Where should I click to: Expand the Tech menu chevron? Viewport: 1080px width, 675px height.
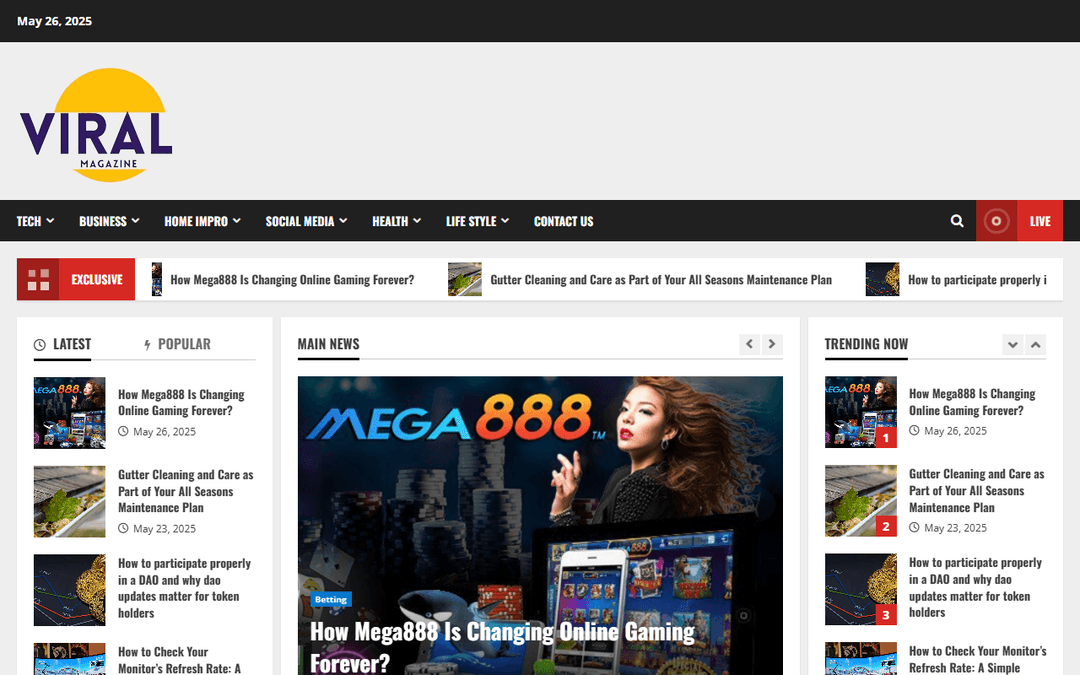pos(50,220)
